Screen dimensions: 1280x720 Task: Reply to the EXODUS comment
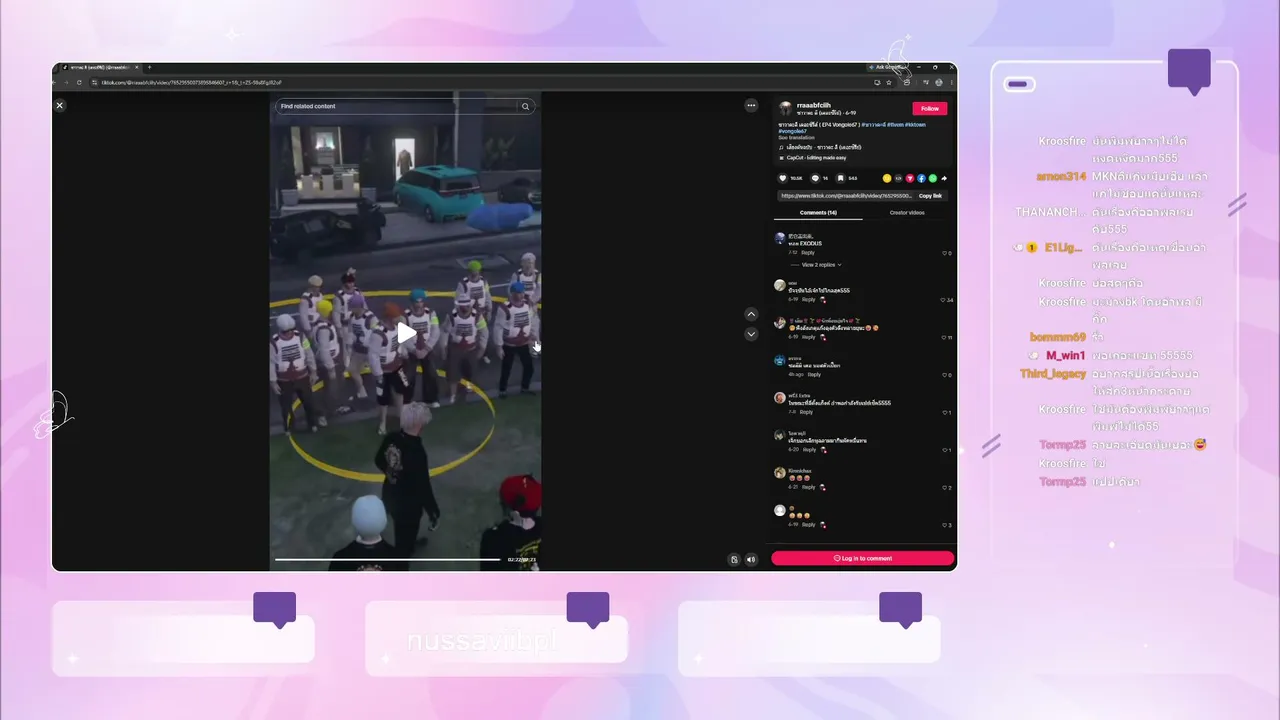coord(808,253)
